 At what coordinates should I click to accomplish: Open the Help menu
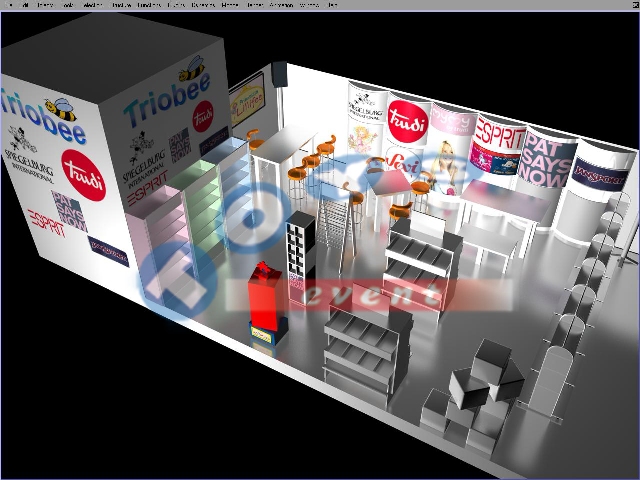pyautogui.click(x=333, y=5)
